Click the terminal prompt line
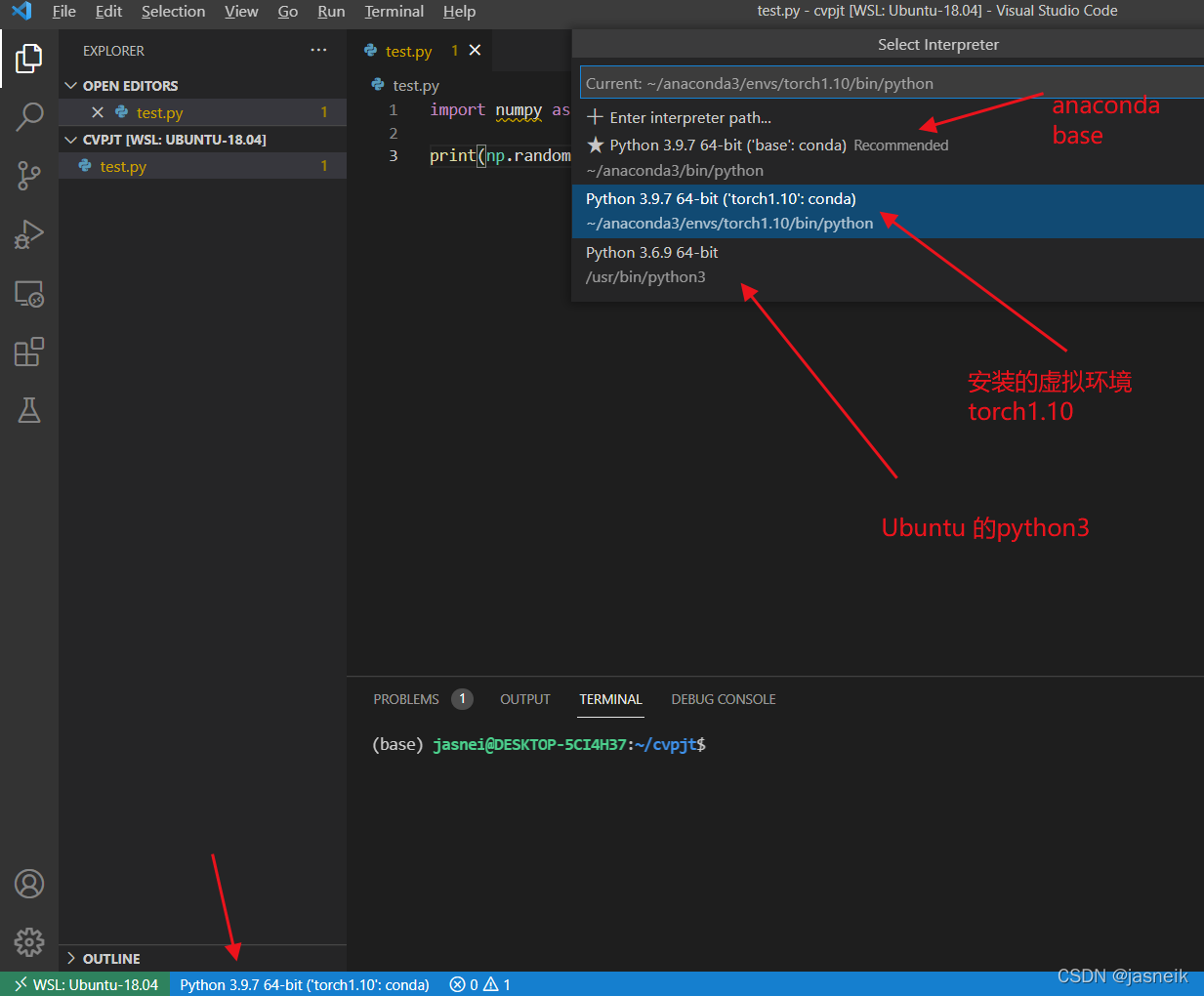The height and width of the screenshot is (996, 1204). point(539,744)
